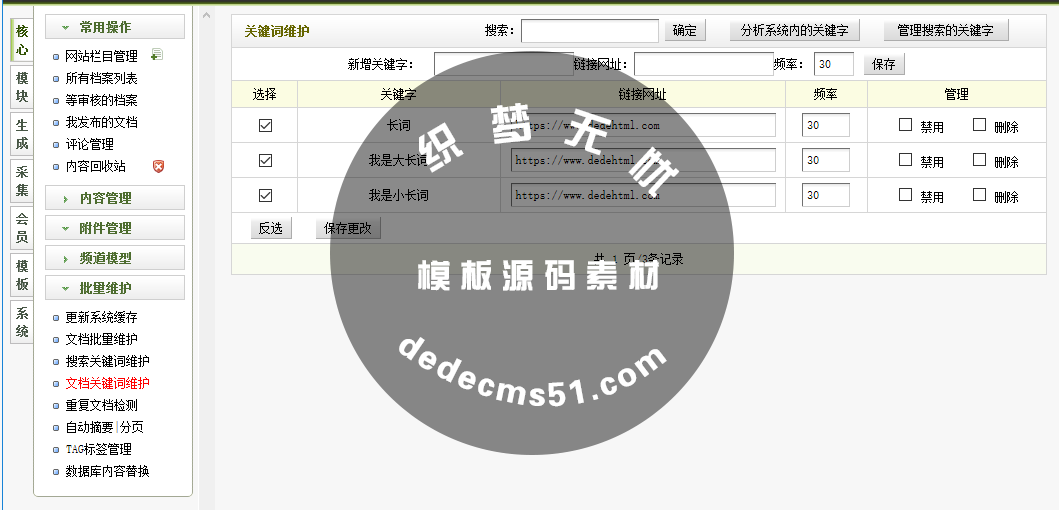Open 所有档案列表 link
This screenshot has width=1059, height=510.
pyautogui.click(x=101, y=78)
